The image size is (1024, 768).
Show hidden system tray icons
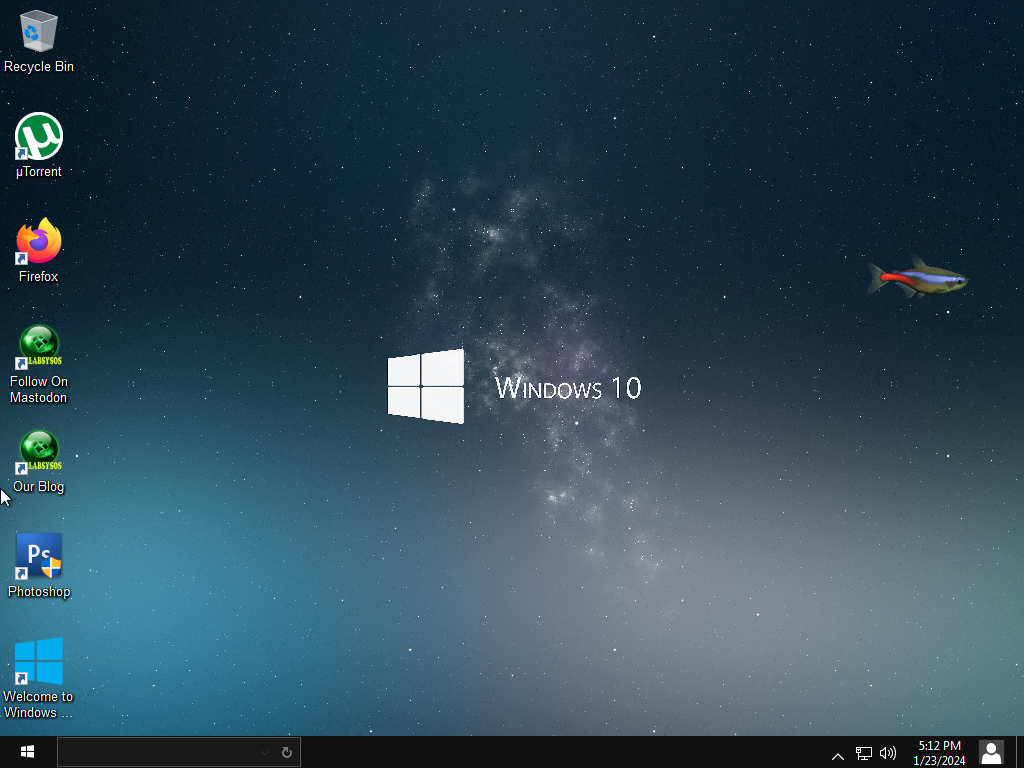point(838,755)
